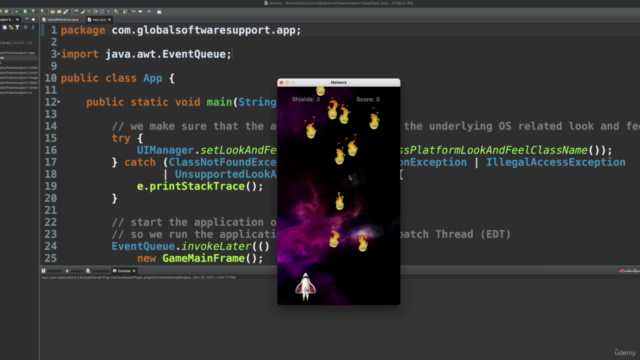Minimize the Project Explorer view
The height and width of the screenshot is (360, 640).
click(x=27, y=19)
